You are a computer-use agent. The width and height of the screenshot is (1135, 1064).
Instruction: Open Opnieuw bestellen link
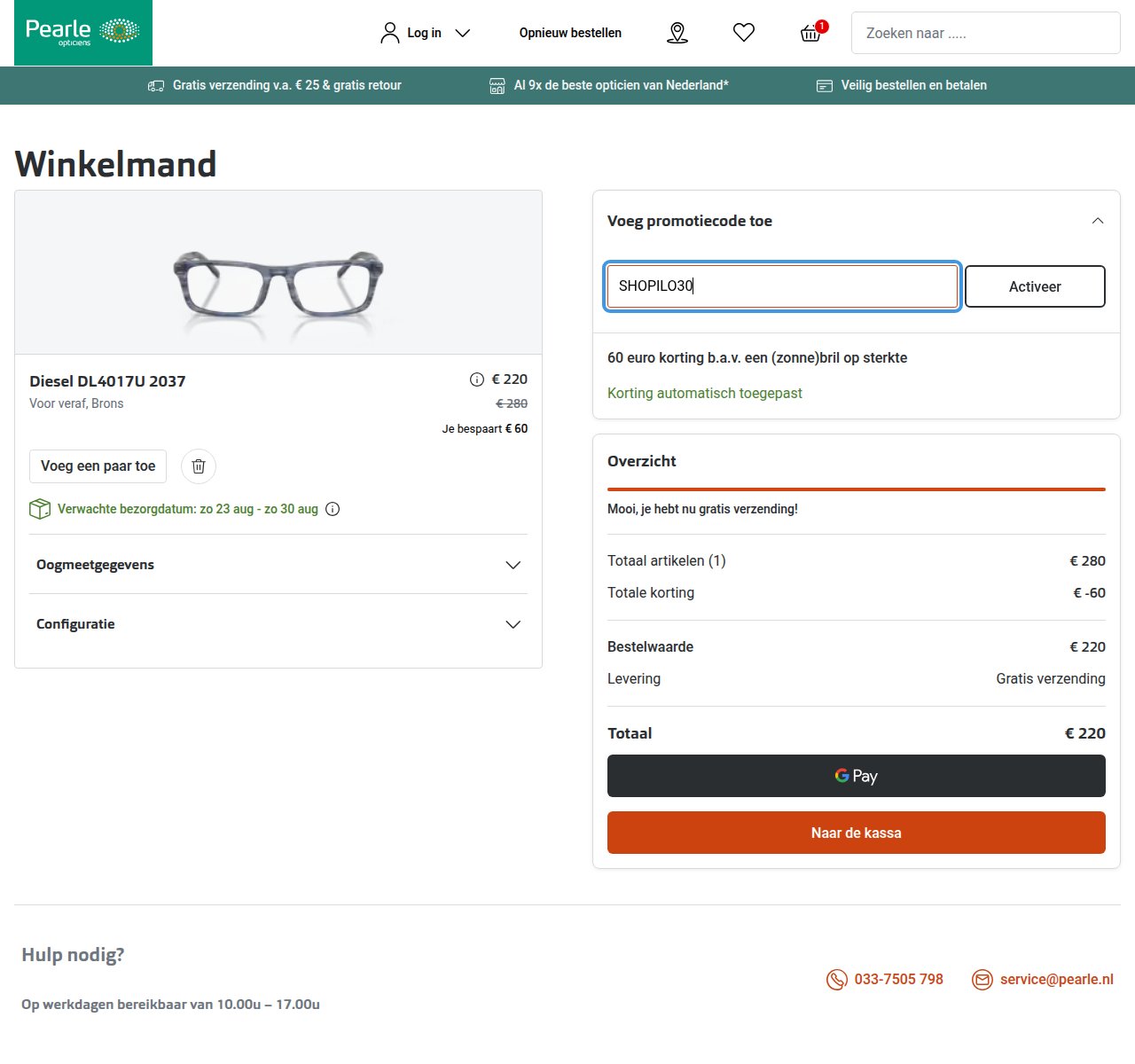570,33
